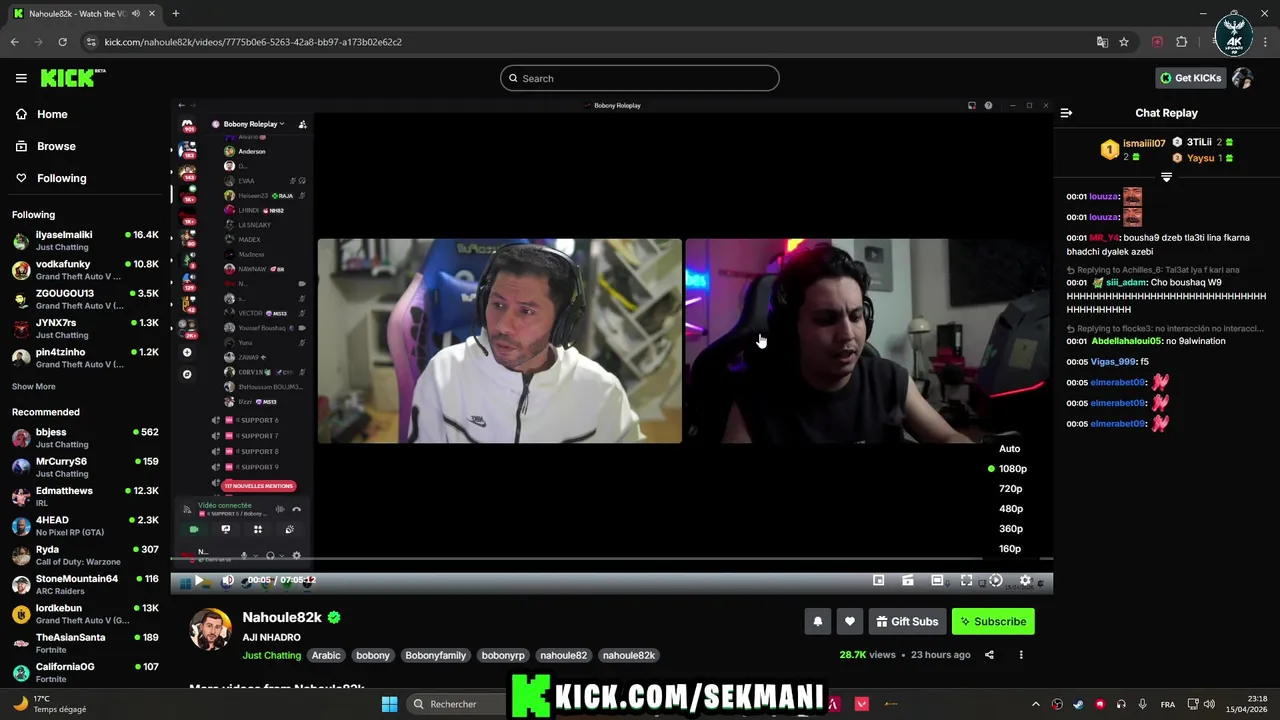The width and height of the screenshot is (1280, 720).
Task: Open Edmatthews recommended channel
Action: tap(85, 496)
